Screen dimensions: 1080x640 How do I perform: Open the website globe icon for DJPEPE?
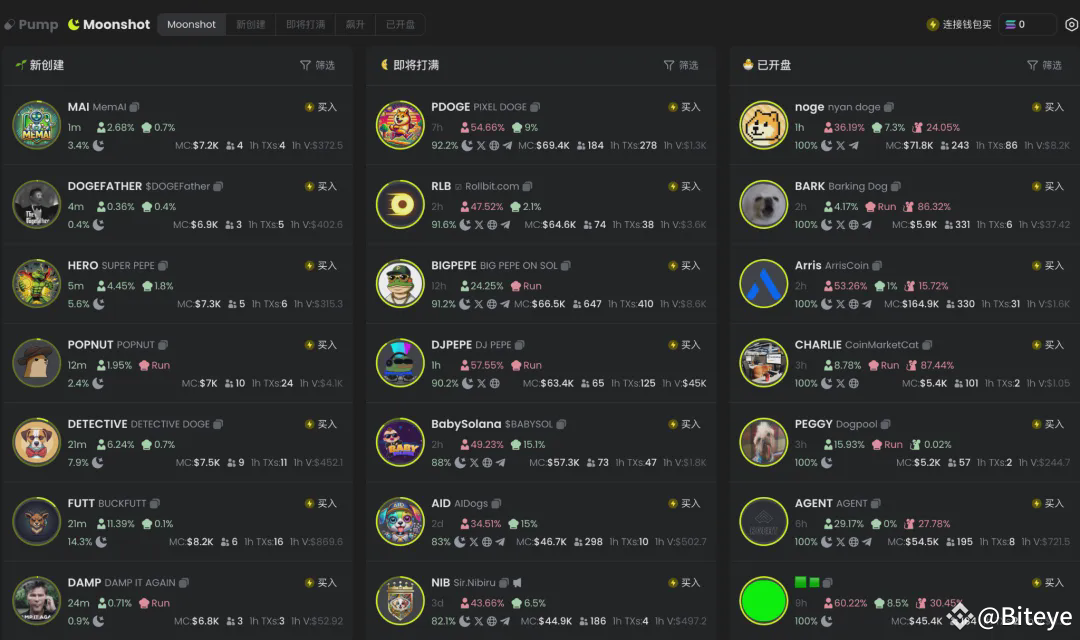pos(495,383)
